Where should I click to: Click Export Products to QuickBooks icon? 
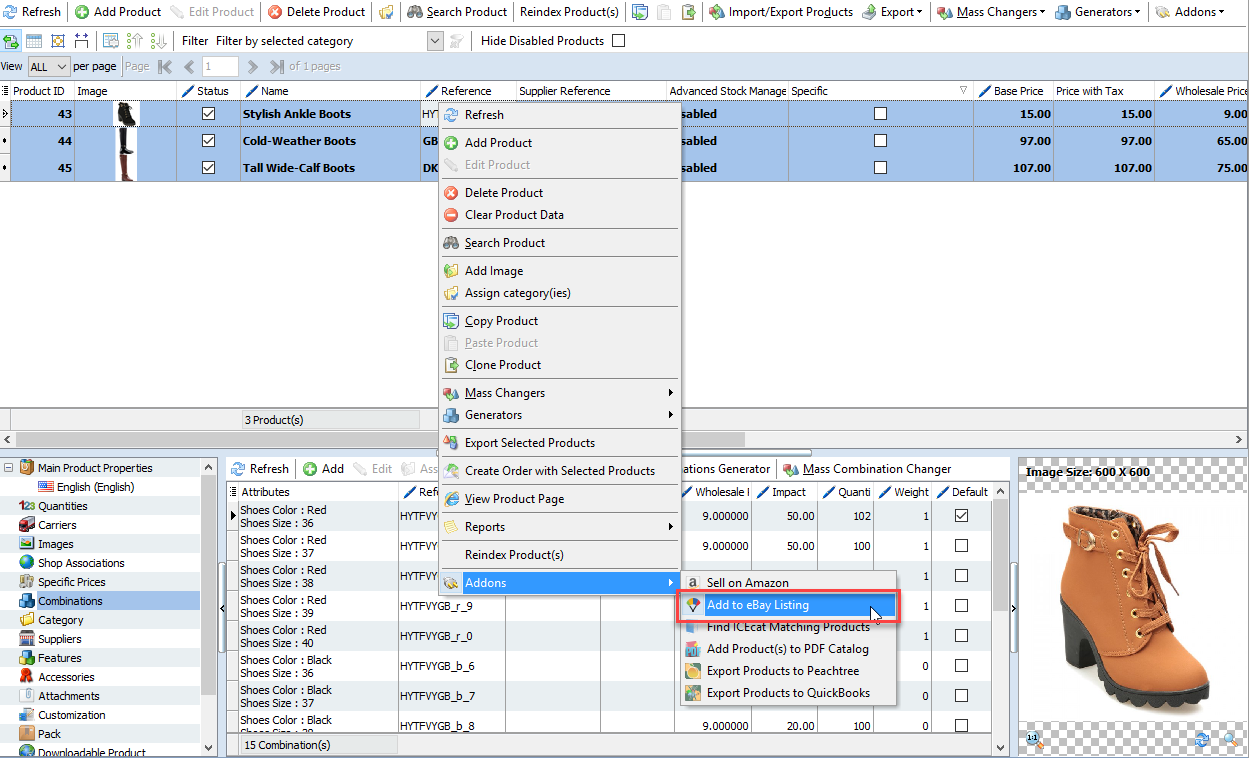tap(693, 693)
